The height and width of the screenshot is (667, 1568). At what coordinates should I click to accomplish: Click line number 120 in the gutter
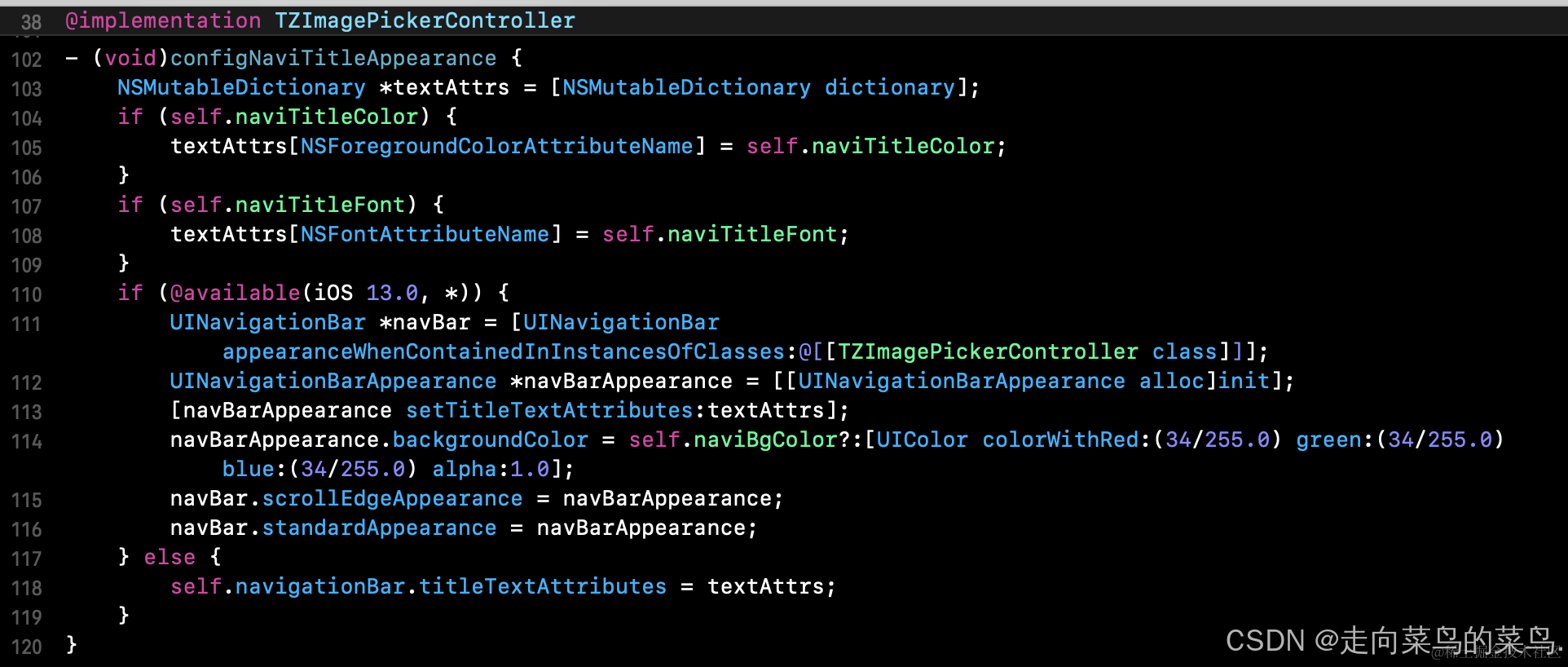pyautogui.click(x=26, y=647)
